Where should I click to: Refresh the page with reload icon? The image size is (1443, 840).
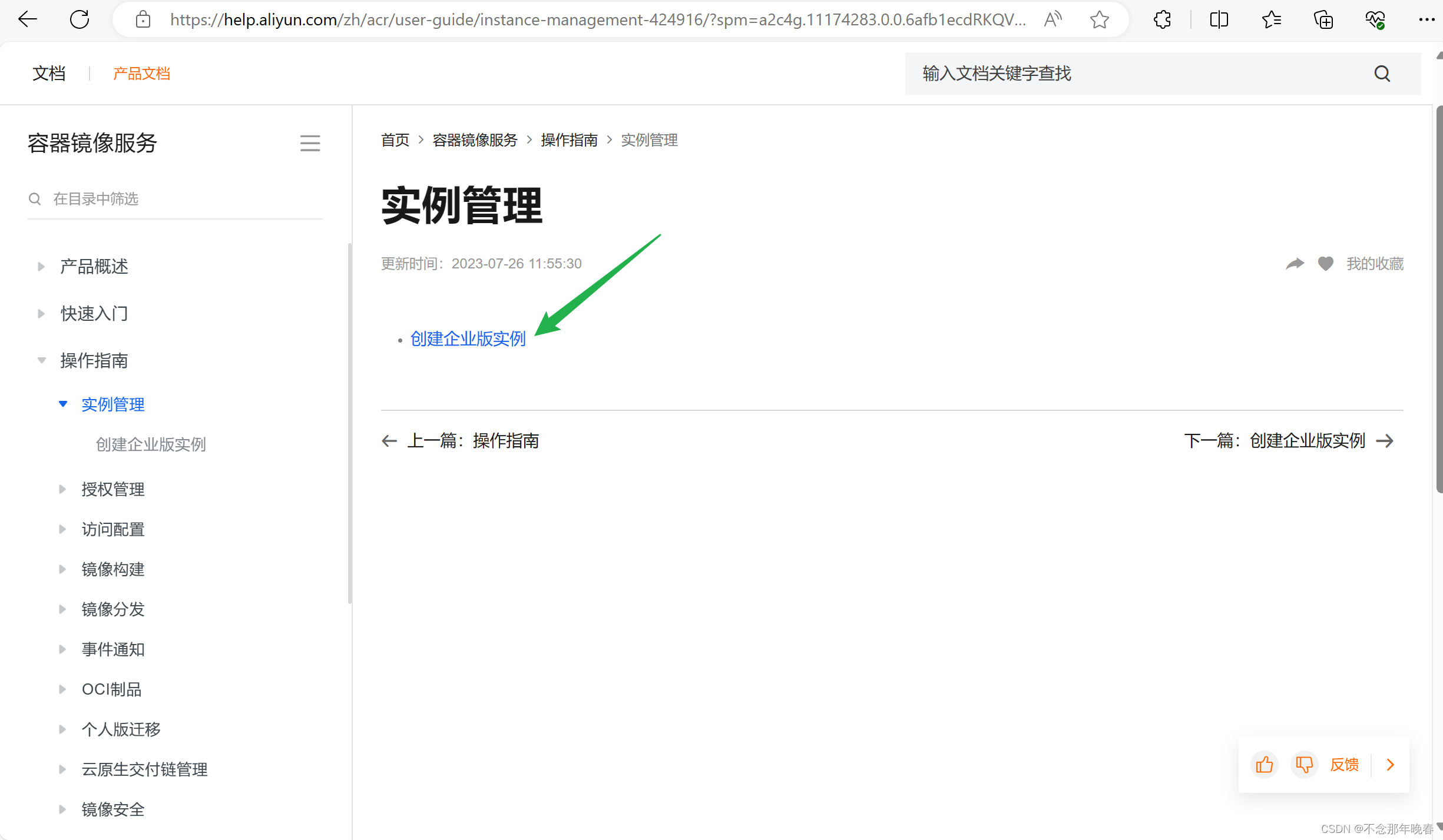(79, 19)
